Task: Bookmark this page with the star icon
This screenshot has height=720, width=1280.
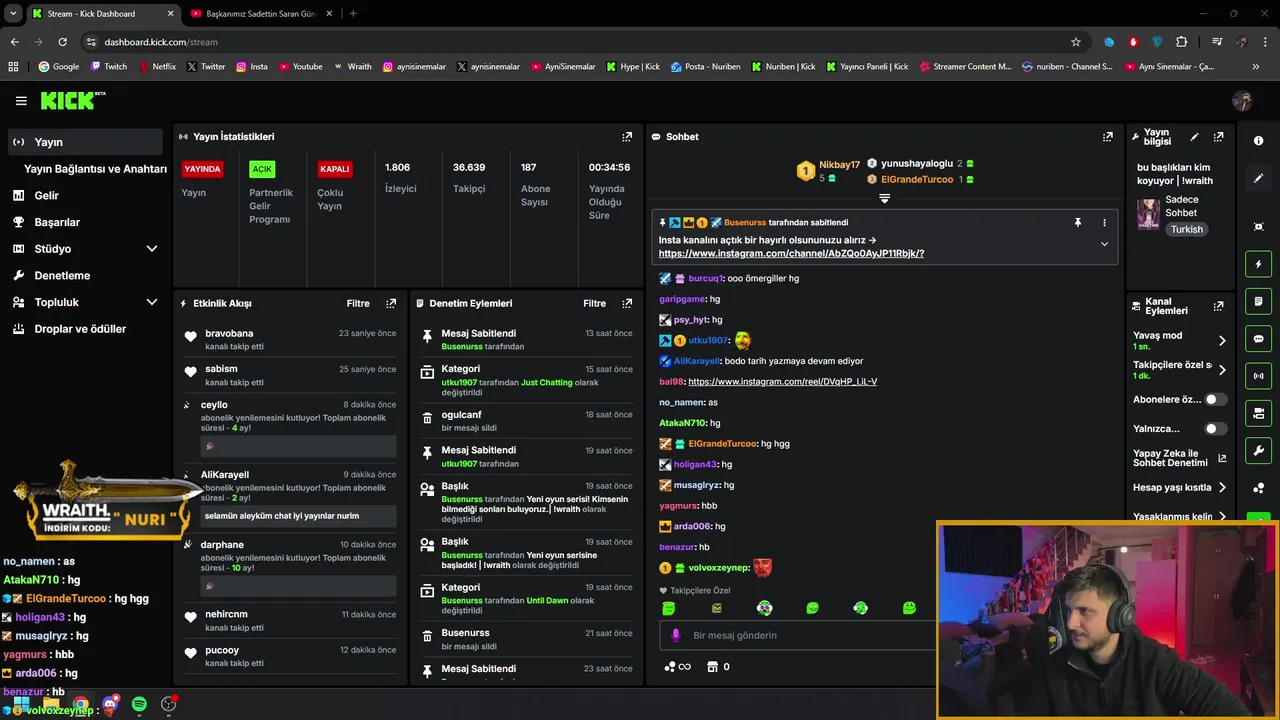Action: pos(1076,42)
